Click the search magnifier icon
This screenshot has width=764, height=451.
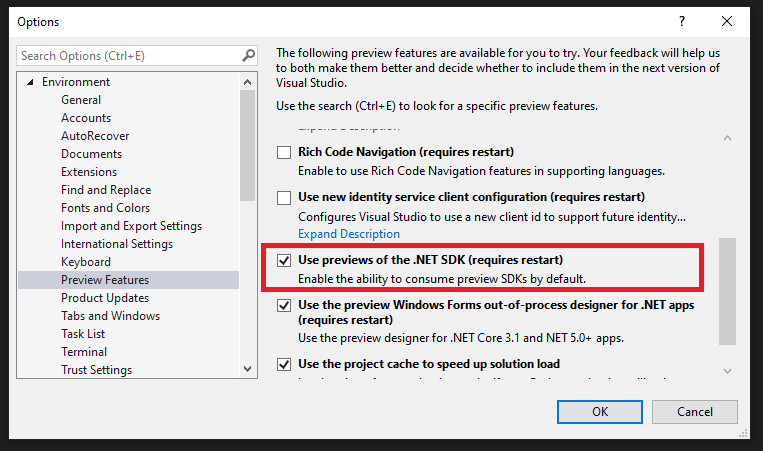248,56
